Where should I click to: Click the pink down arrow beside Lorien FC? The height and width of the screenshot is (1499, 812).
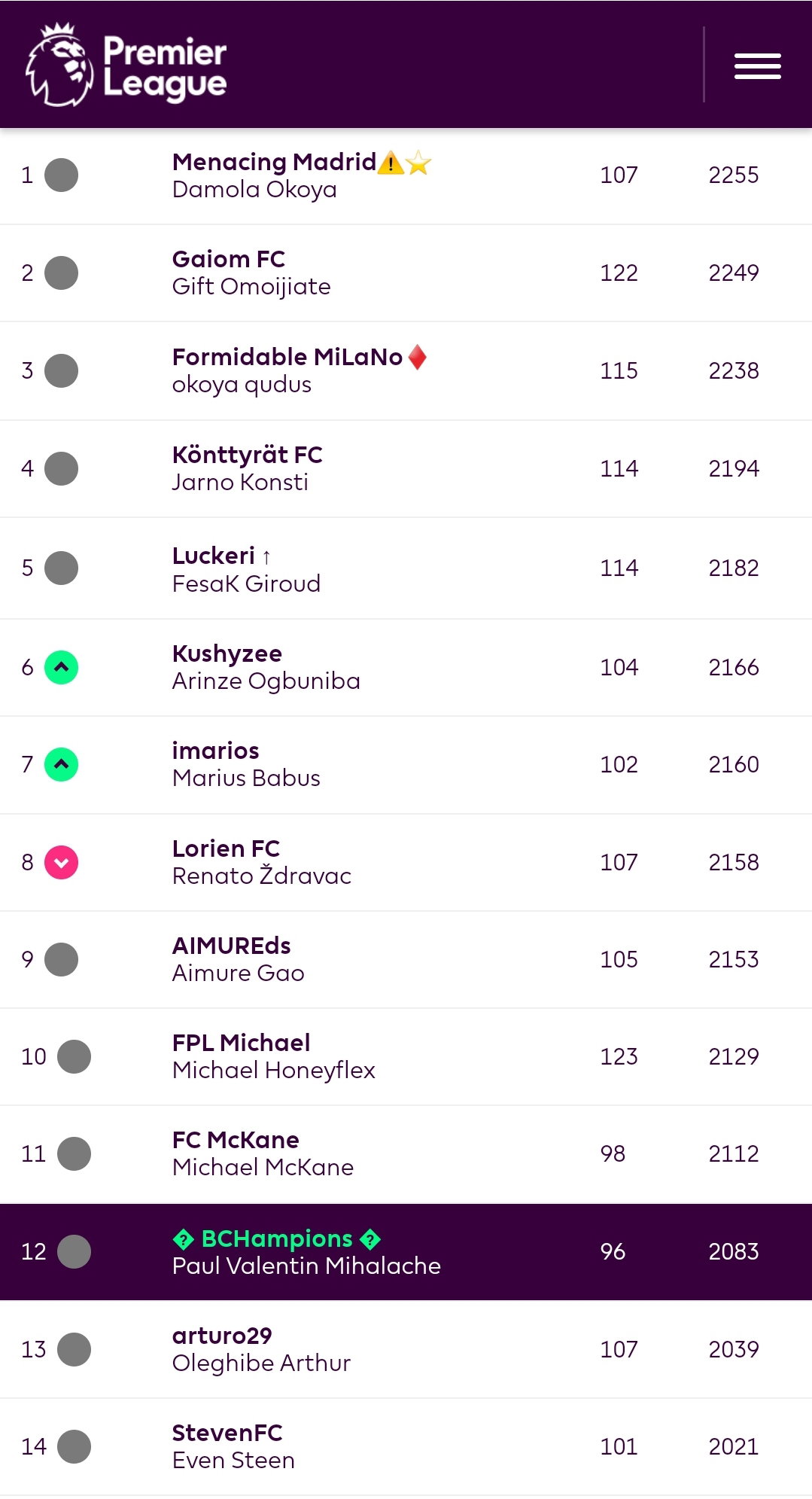(62, 862)
